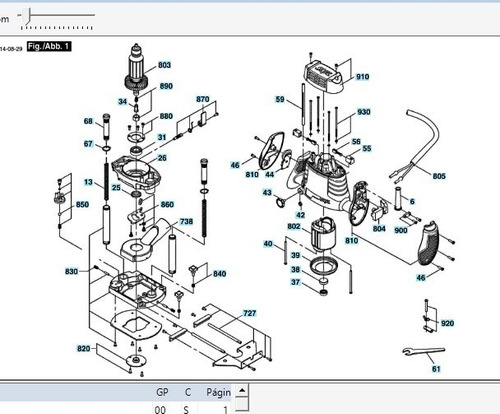Select part number 67 label
The image size is (500, 414).
tap(88, 144)
